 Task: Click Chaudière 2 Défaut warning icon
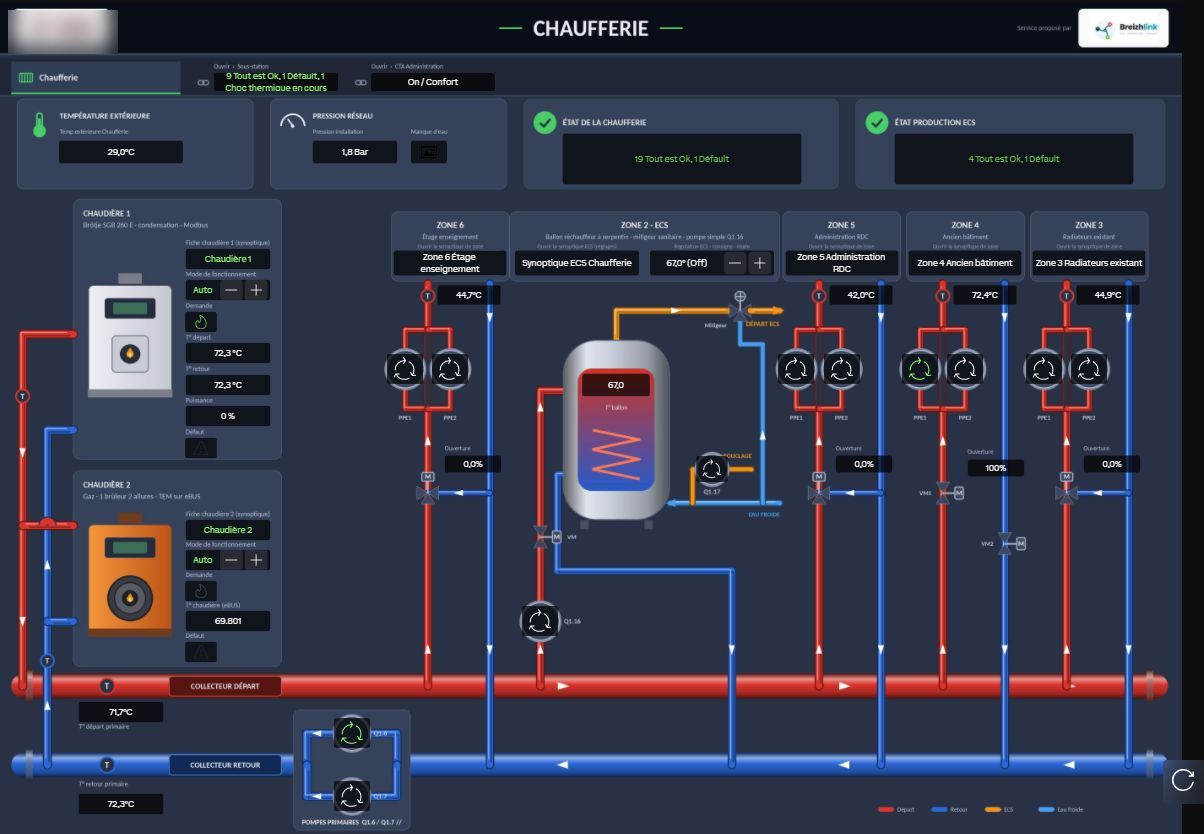pos(201,652)
